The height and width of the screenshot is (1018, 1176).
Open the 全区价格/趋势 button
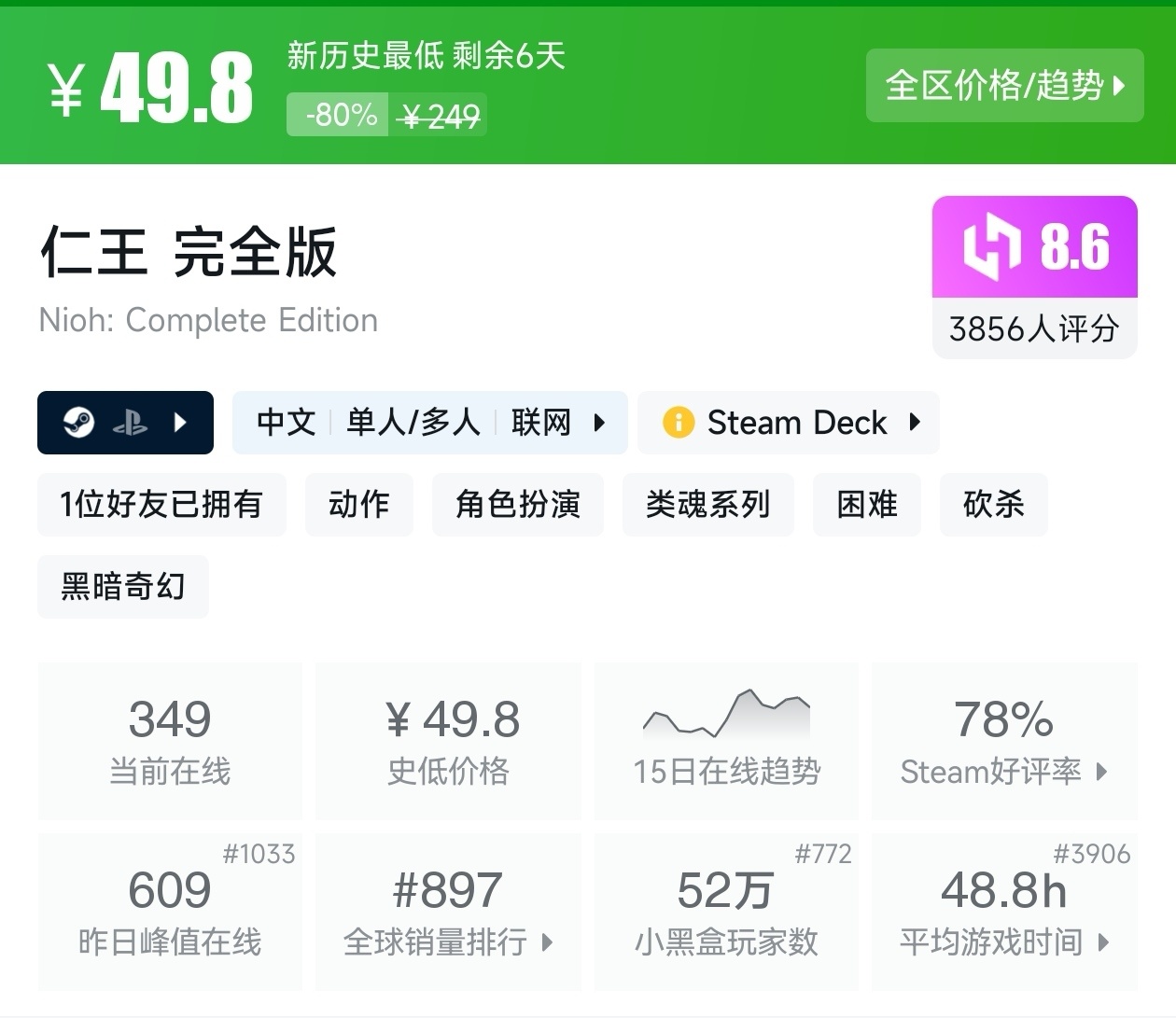click(x=1004, y=86)
